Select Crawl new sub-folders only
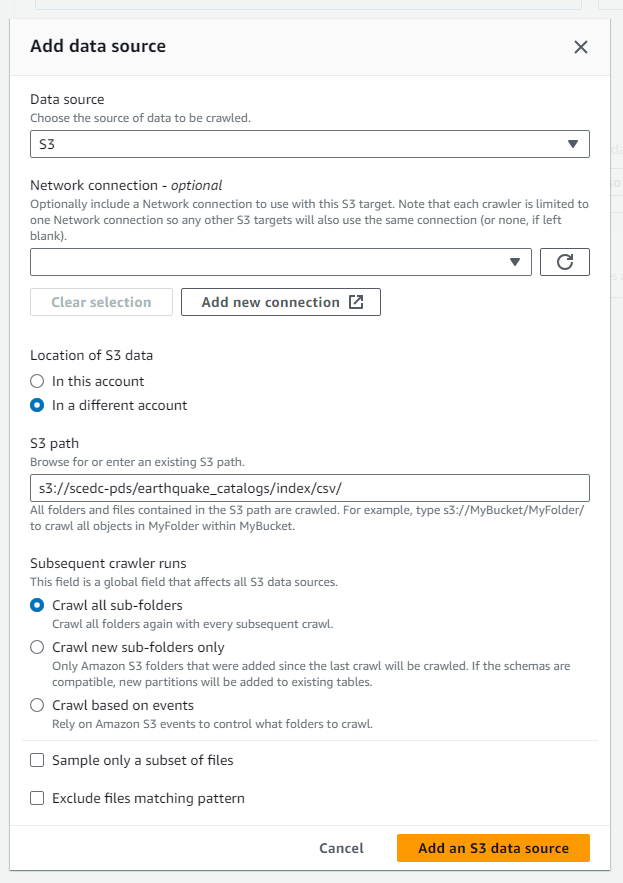The height and width of the screenshot is (883, 623). [37, 647]
